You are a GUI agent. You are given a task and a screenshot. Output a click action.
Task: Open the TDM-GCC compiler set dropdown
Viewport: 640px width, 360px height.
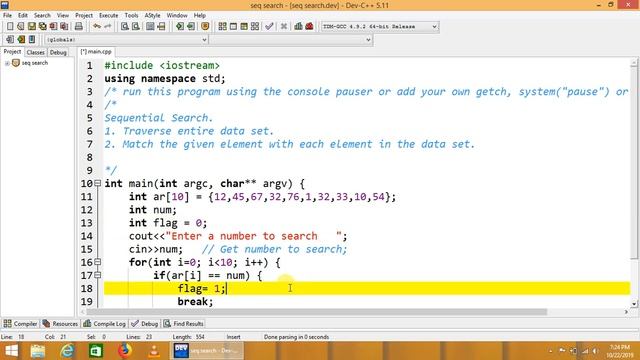click(x=380, y=27)
